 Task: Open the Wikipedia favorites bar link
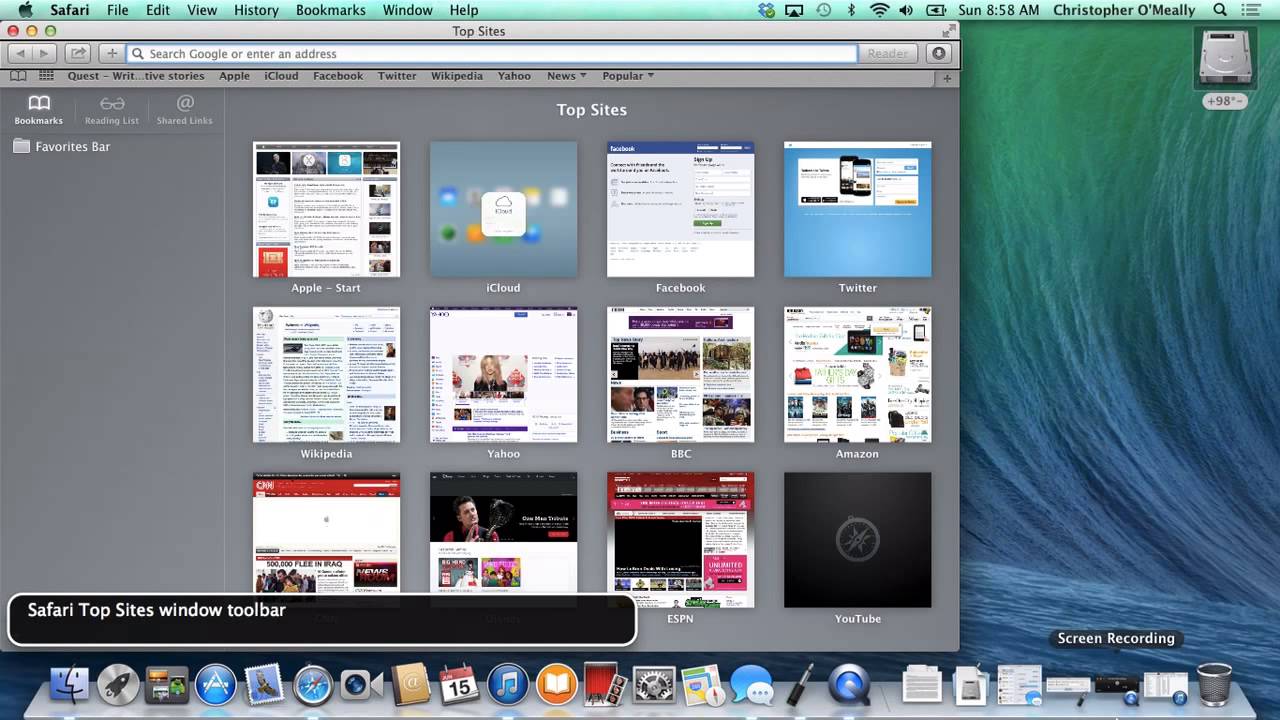(x=457, y=76)
